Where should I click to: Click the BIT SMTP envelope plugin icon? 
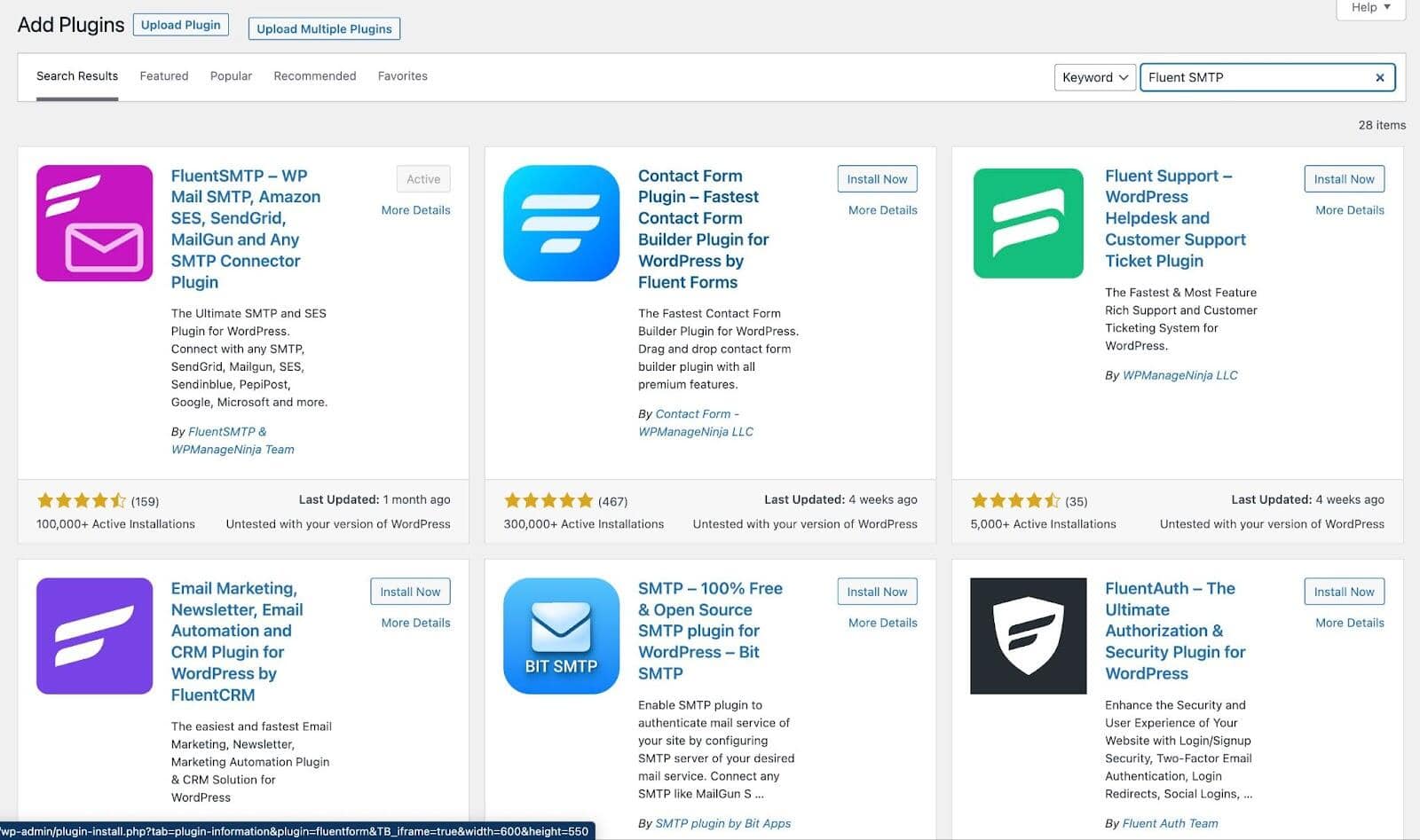point(561,636)
